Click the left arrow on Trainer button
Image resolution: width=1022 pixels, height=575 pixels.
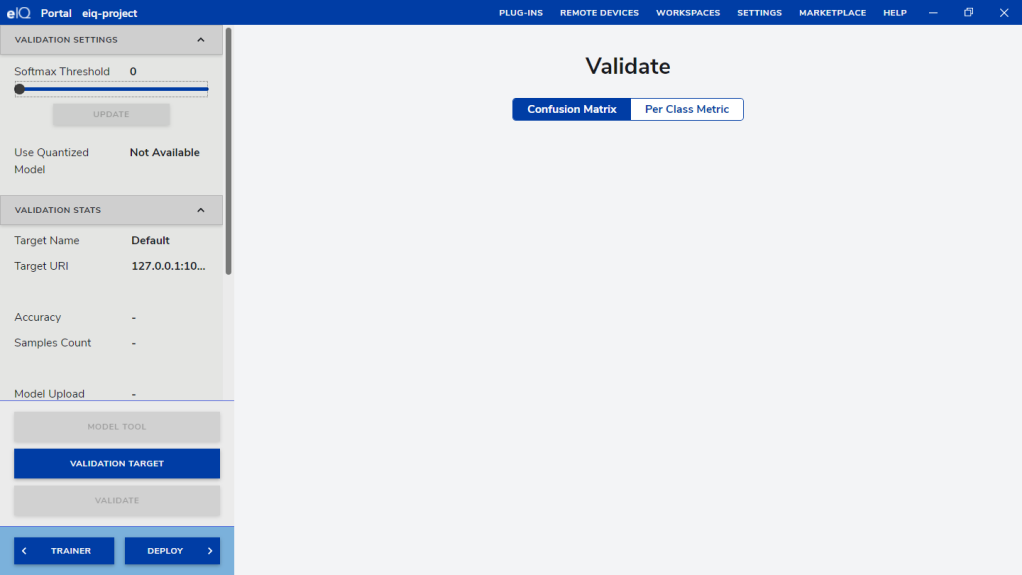(24, 551)
